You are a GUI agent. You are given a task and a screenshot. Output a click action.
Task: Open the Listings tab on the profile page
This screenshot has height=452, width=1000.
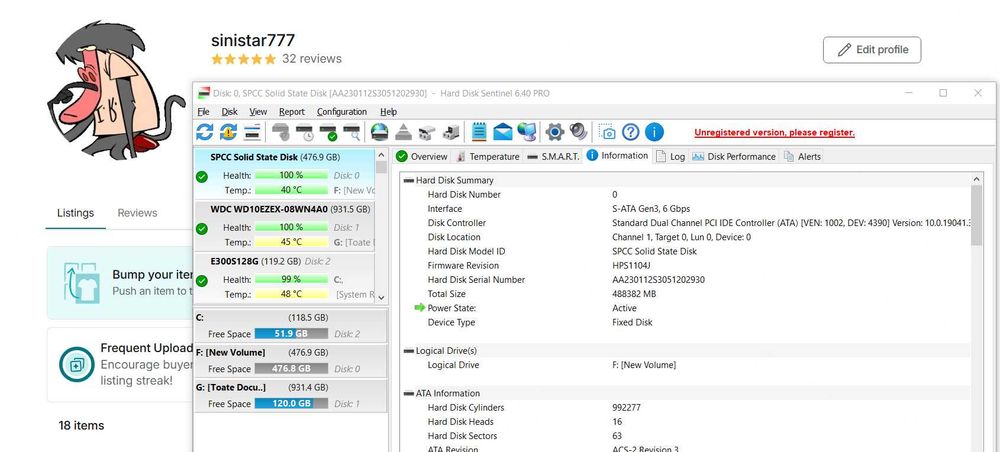pos(75,213)
